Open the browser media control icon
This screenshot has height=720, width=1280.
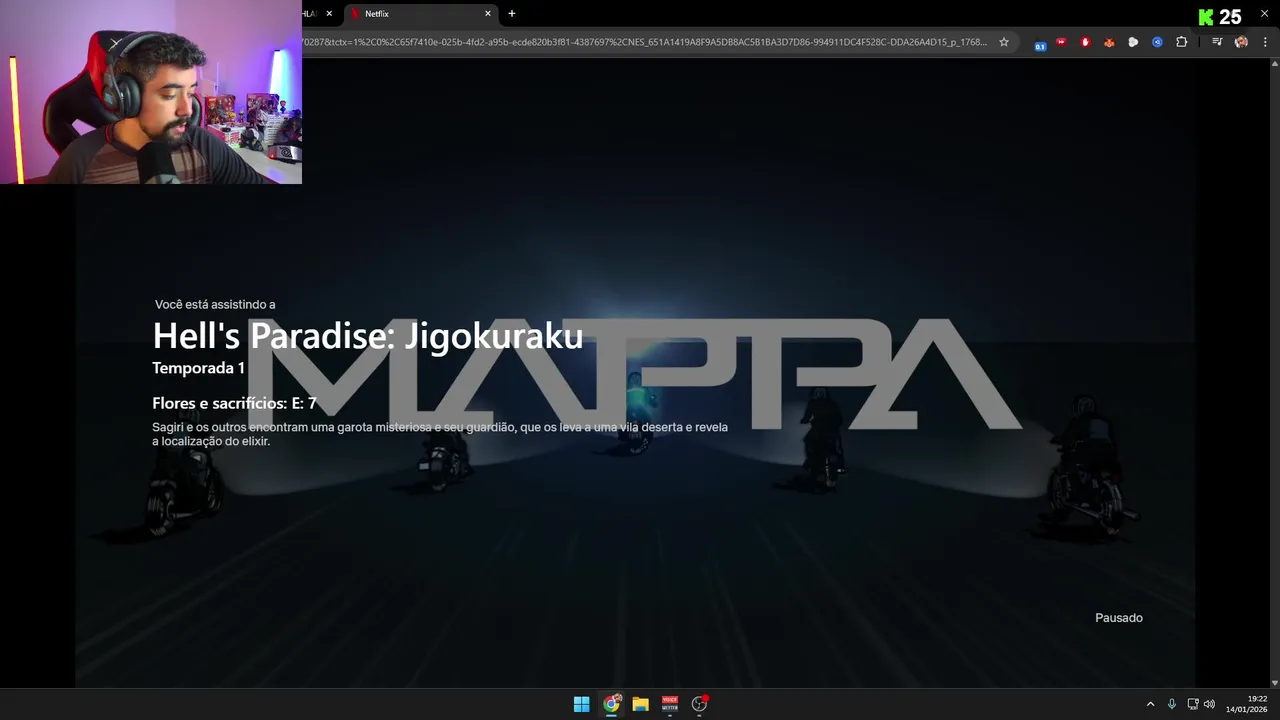(1217, 42)
